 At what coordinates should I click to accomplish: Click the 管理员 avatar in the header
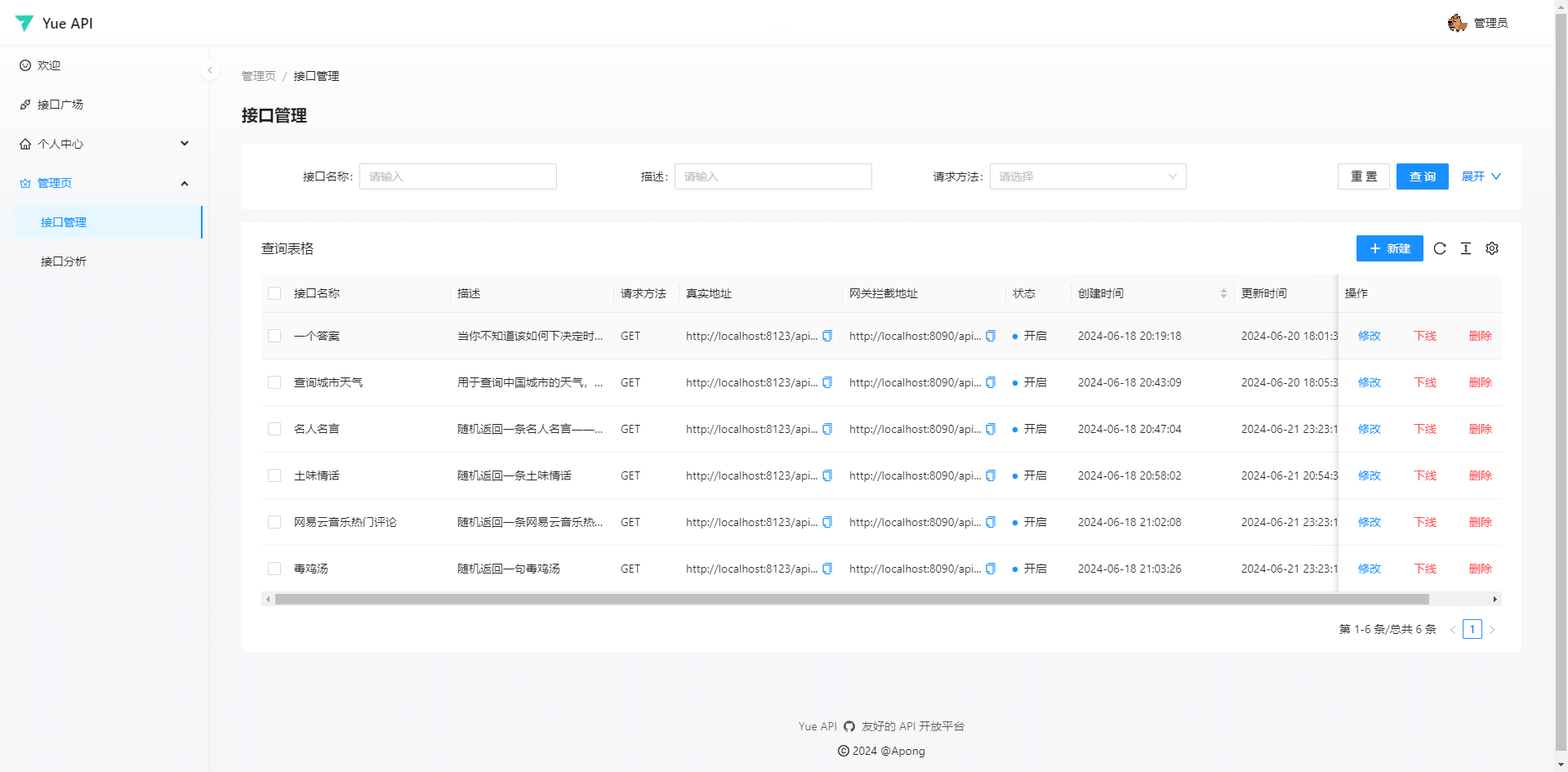pos(1457,23)
